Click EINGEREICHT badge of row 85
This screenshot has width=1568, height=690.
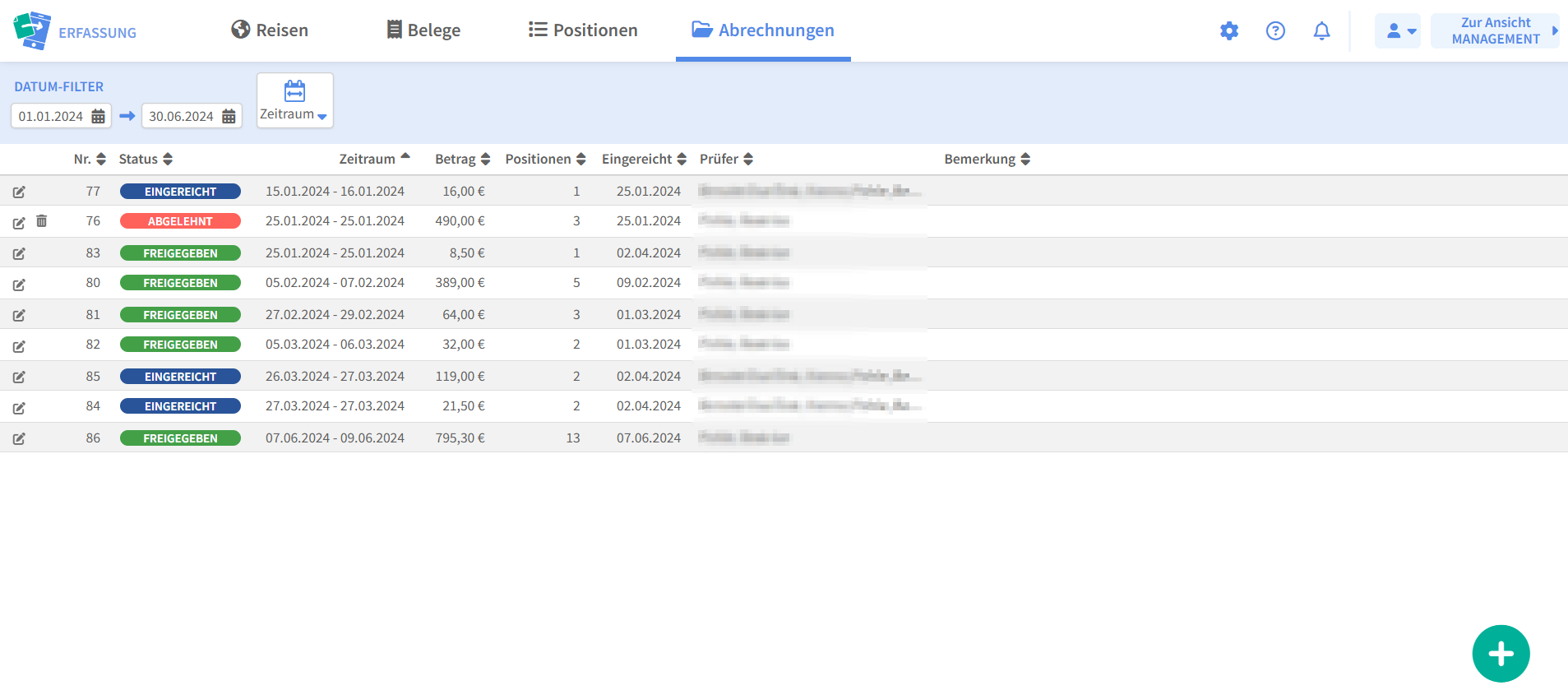180,377
